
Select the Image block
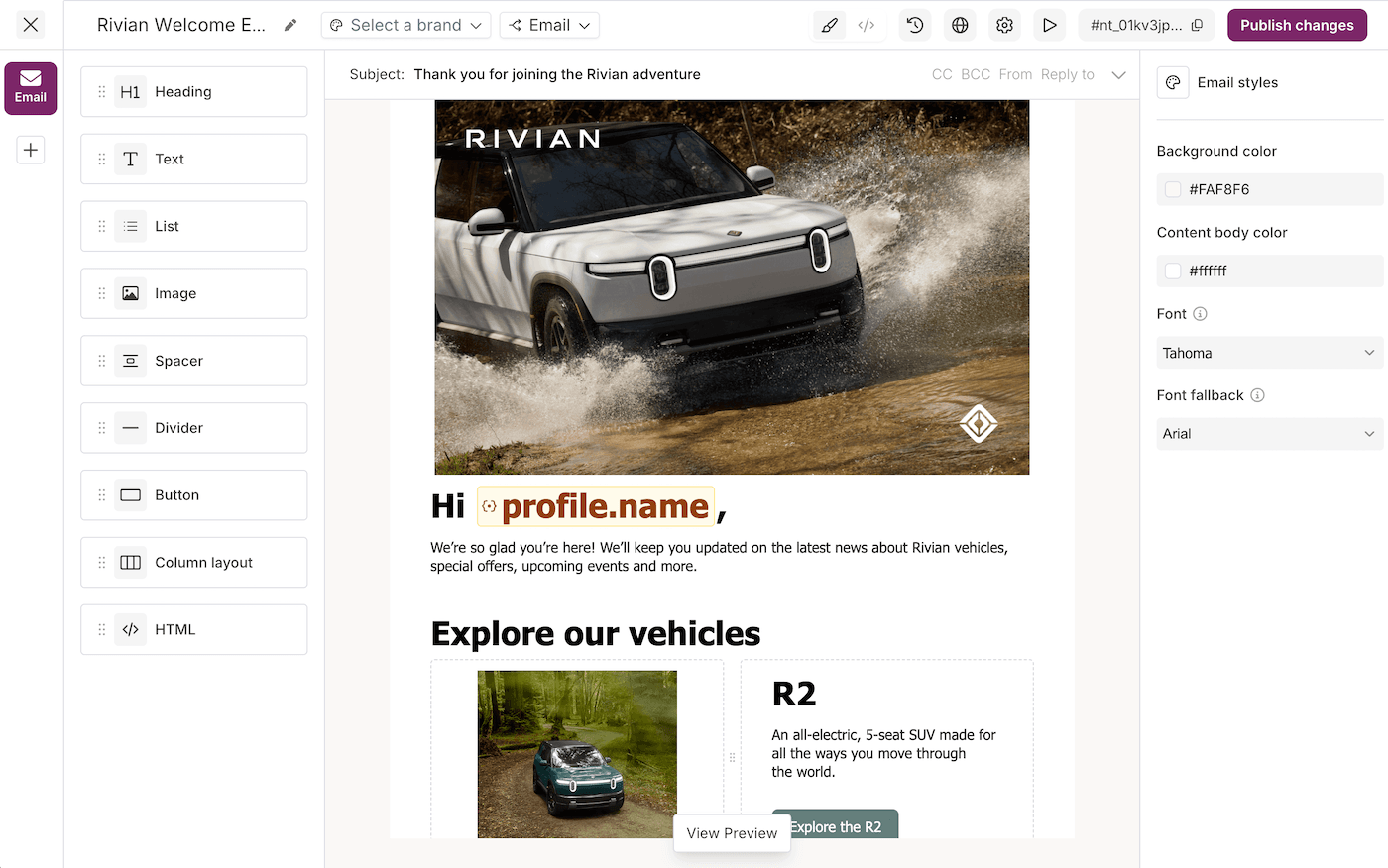click(194, 293)
